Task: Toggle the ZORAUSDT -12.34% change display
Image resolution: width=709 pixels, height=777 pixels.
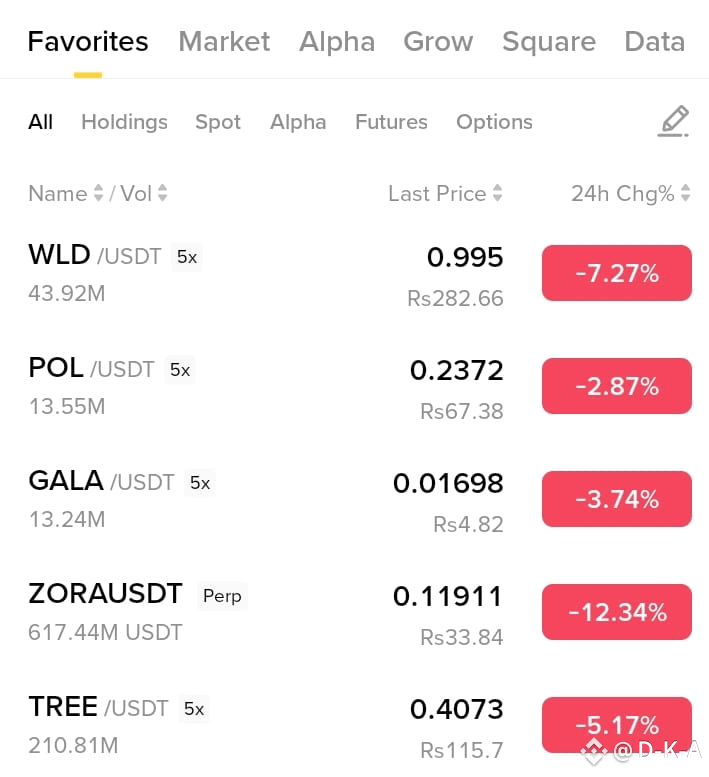Action: tap(617, 612)
